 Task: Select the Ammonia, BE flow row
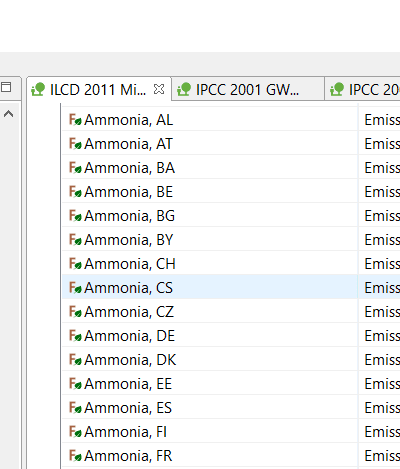(x=210, y=192)
